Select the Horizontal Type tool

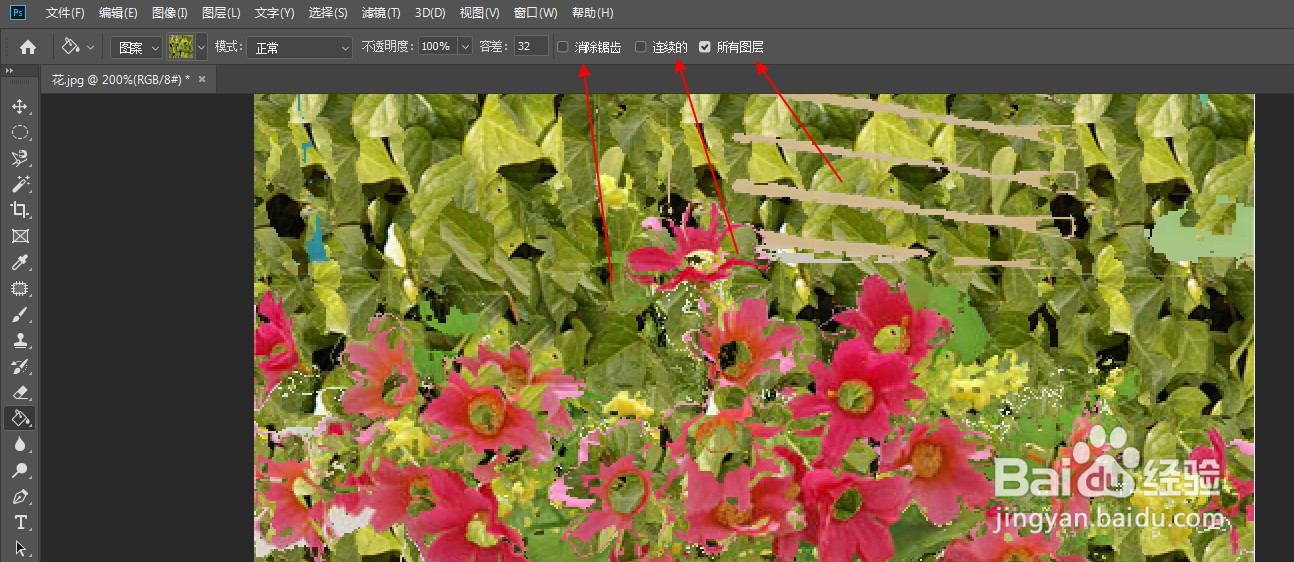click(x=20, y=522)
